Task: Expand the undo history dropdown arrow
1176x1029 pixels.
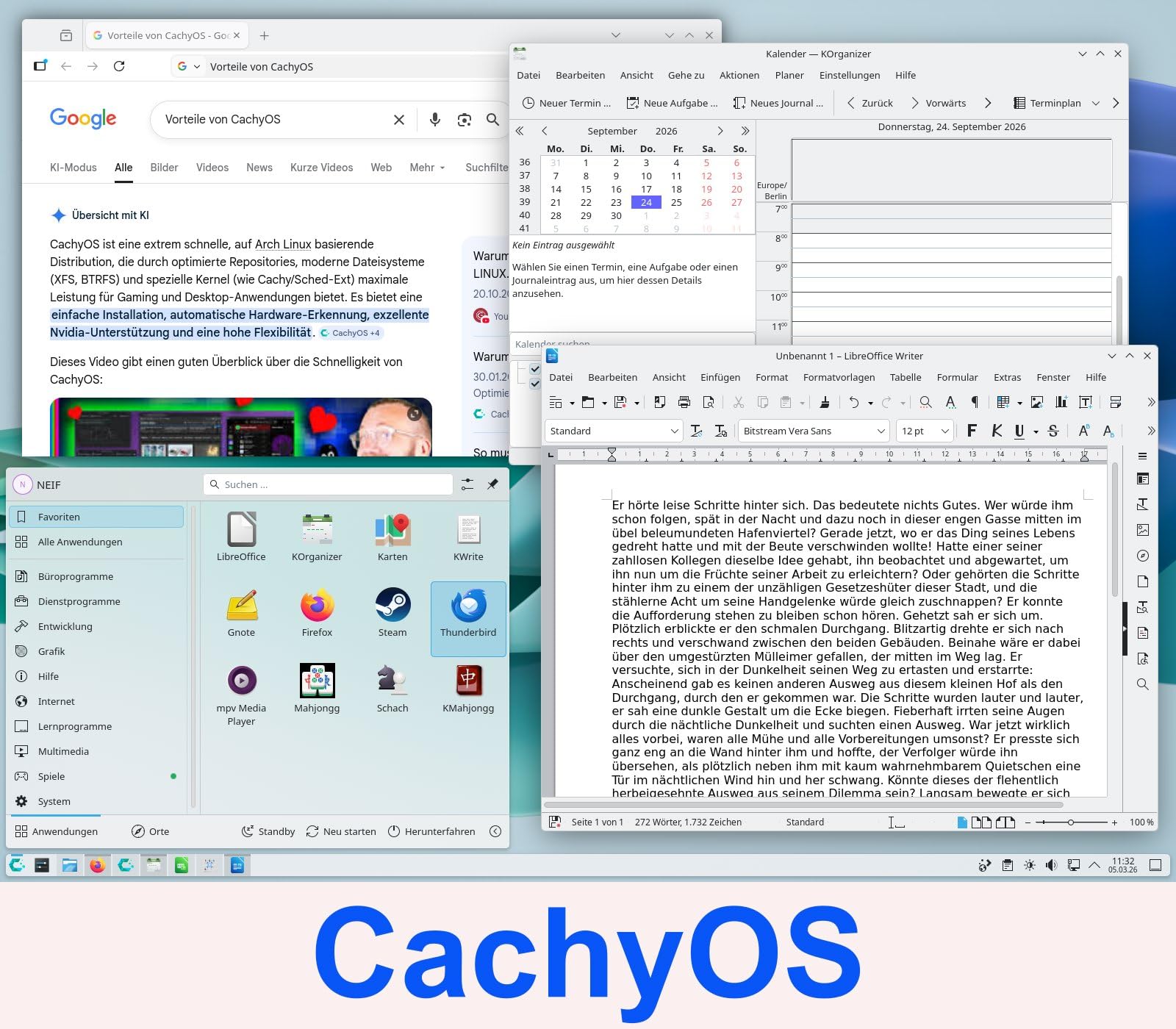Action: pyautogui.click(x=870, y=403)
